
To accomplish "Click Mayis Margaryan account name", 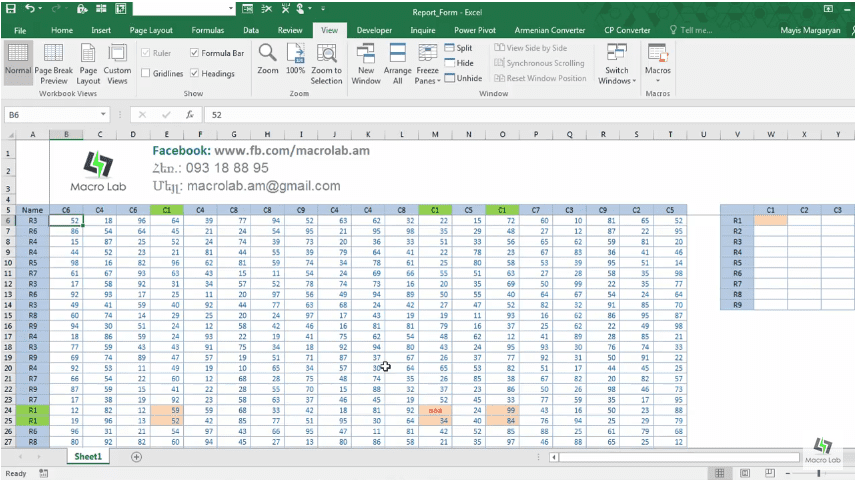I will tap(810, 30).
